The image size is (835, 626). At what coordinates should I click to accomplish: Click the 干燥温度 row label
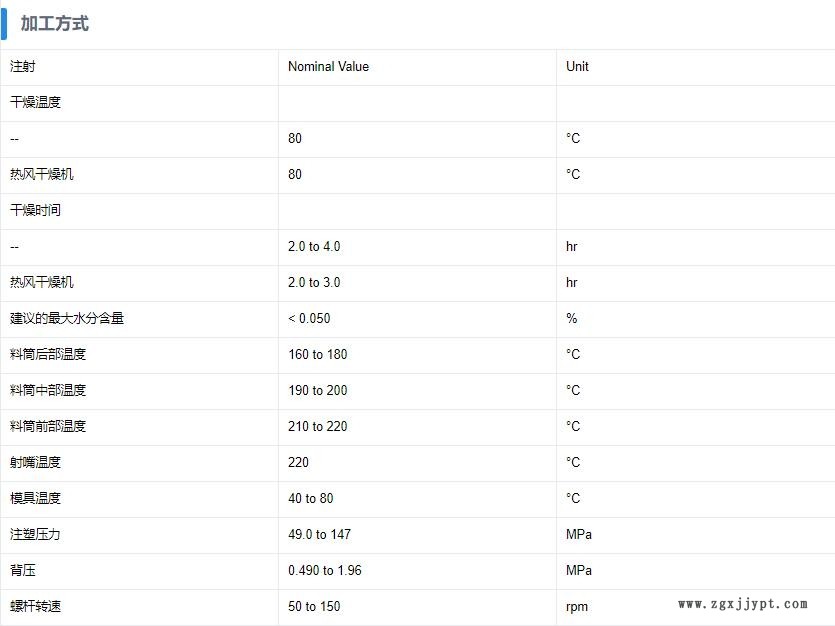pyautogui.click(x=36, y=103)
